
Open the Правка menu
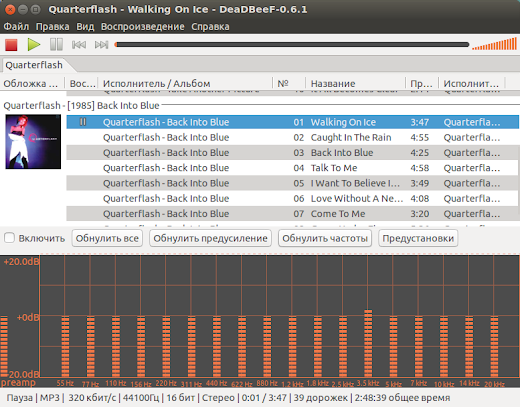point(52,26)
